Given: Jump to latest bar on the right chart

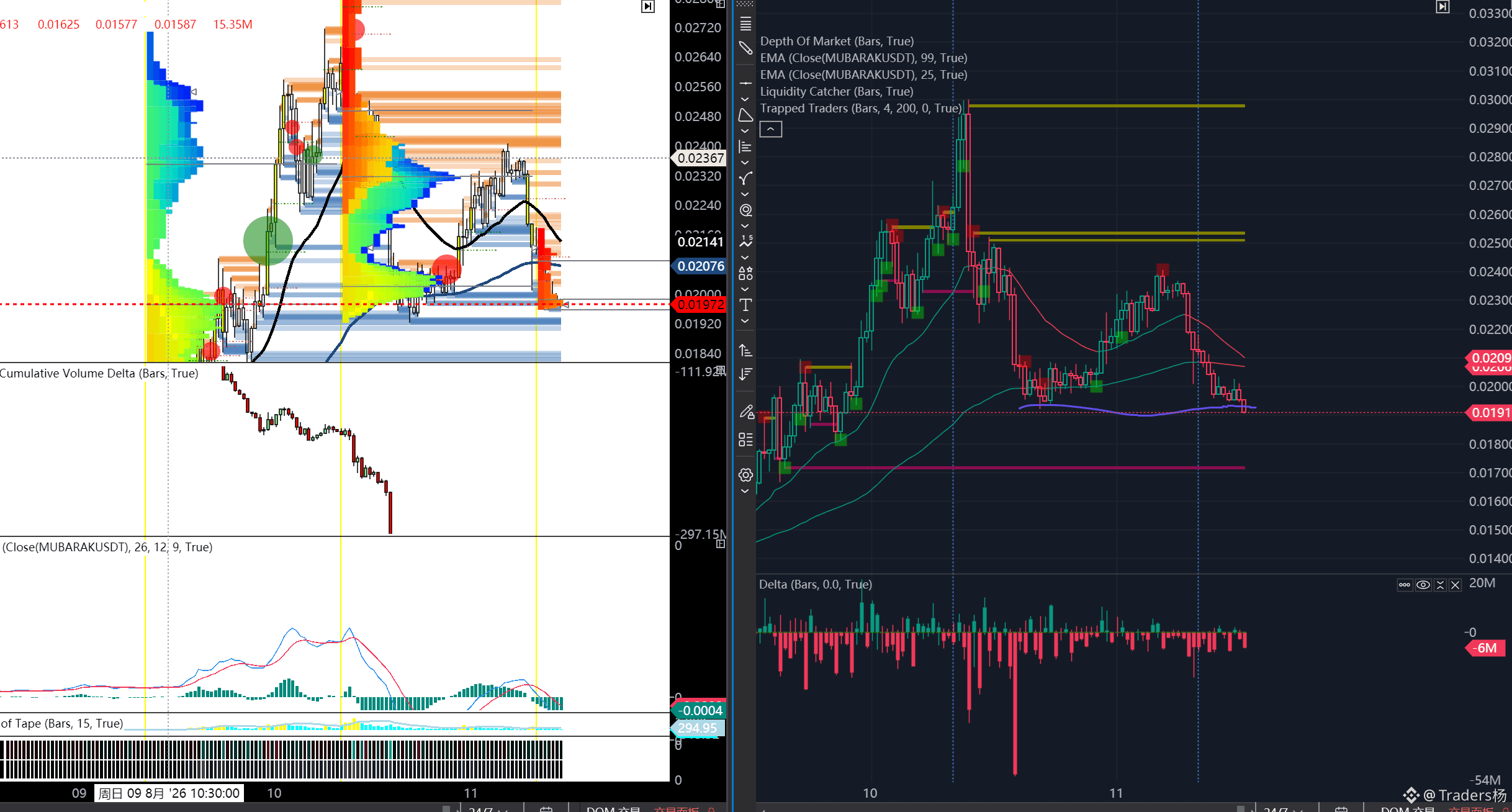Looking at the screenshot, I should [1442, 7].
